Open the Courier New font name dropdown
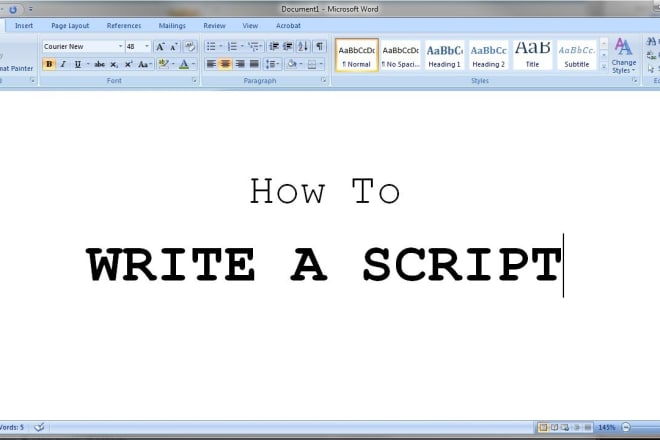This screenshot has height=440, width=660. click(121, 46)
